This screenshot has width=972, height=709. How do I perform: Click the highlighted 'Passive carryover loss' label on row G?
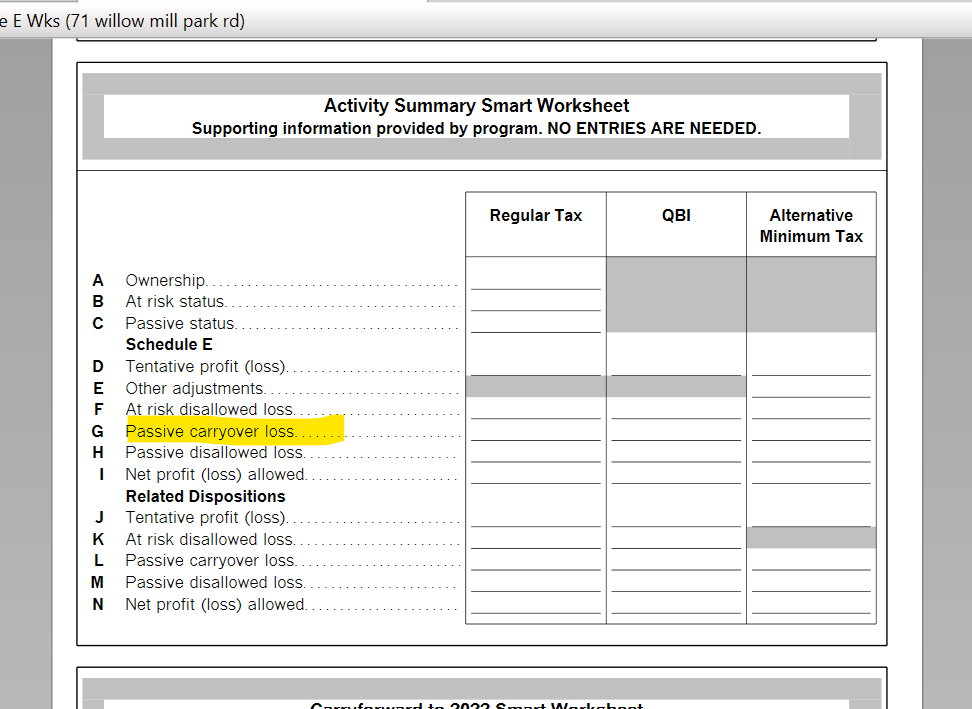211,431
